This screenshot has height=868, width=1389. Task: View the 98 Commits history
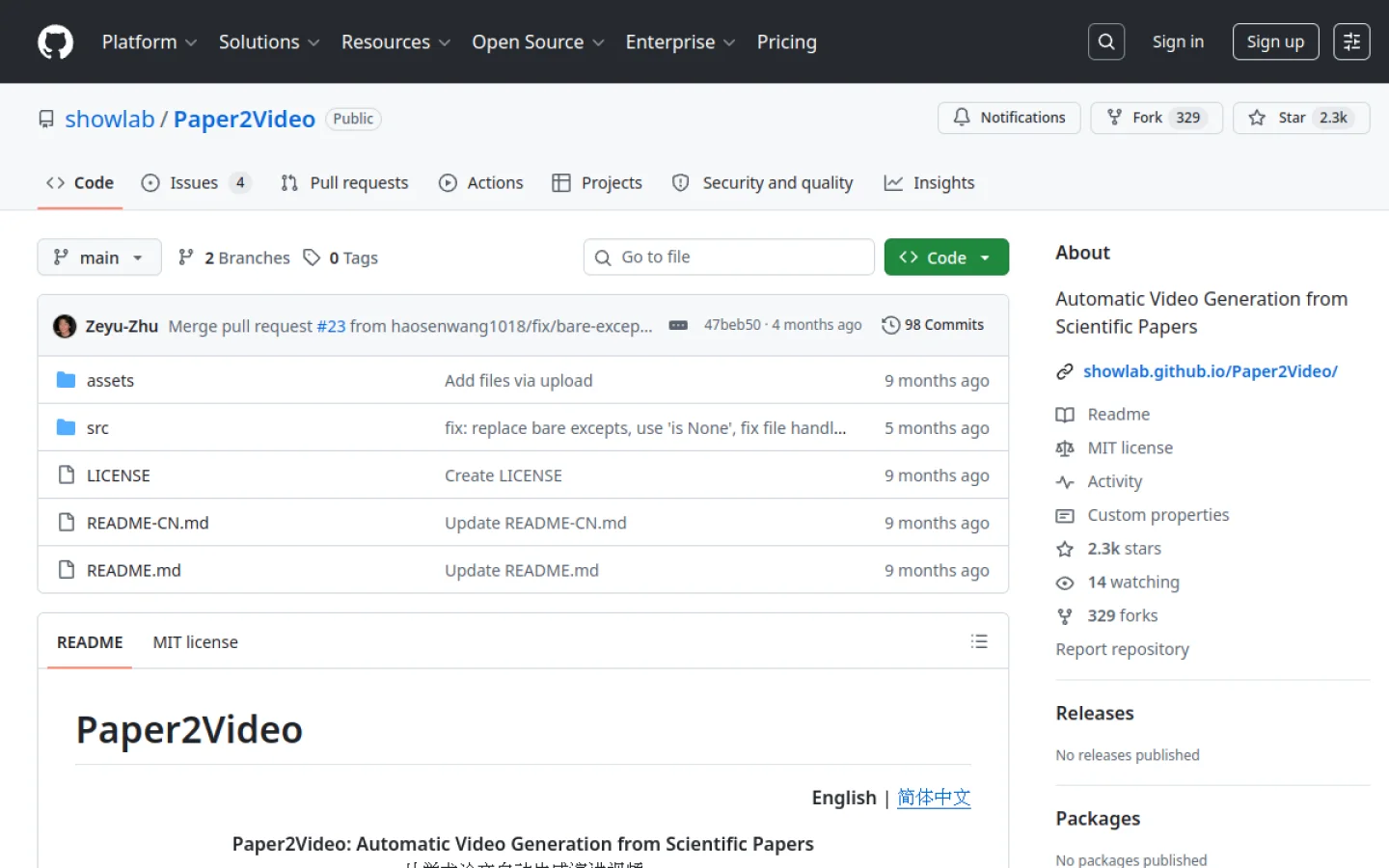[933, 325]
